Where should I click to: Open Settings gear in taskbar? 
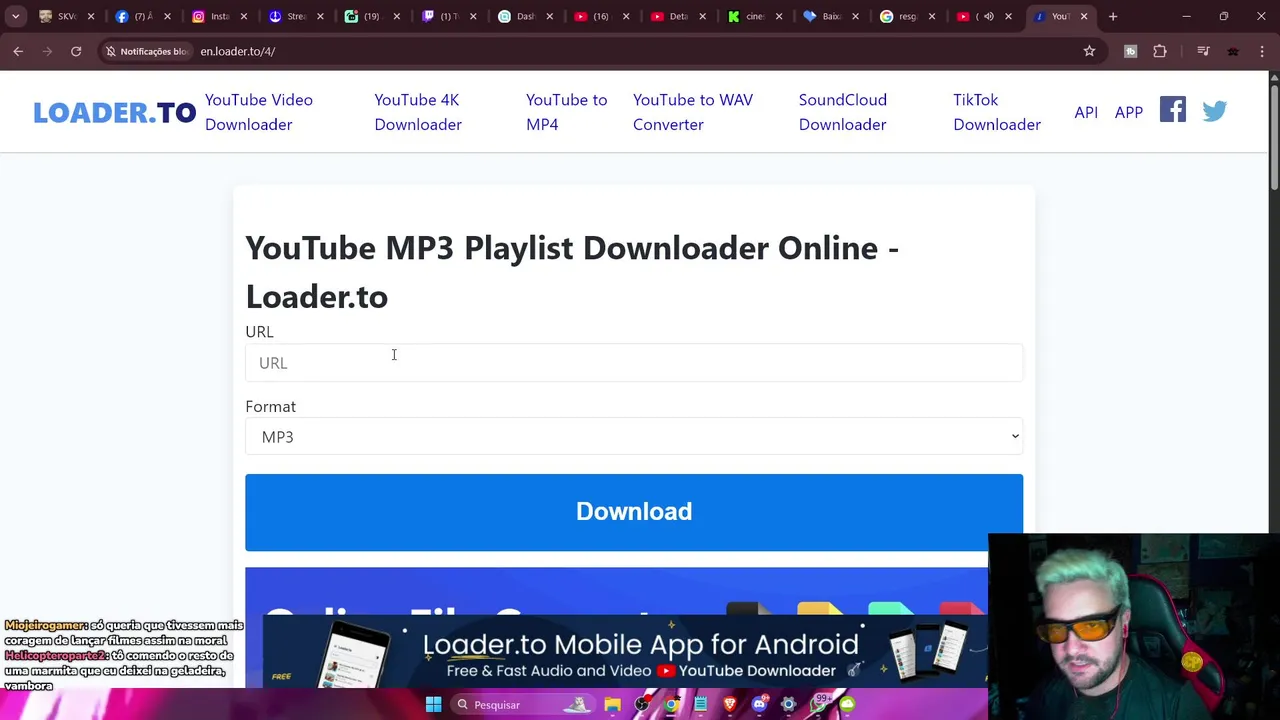click(788, 705)
